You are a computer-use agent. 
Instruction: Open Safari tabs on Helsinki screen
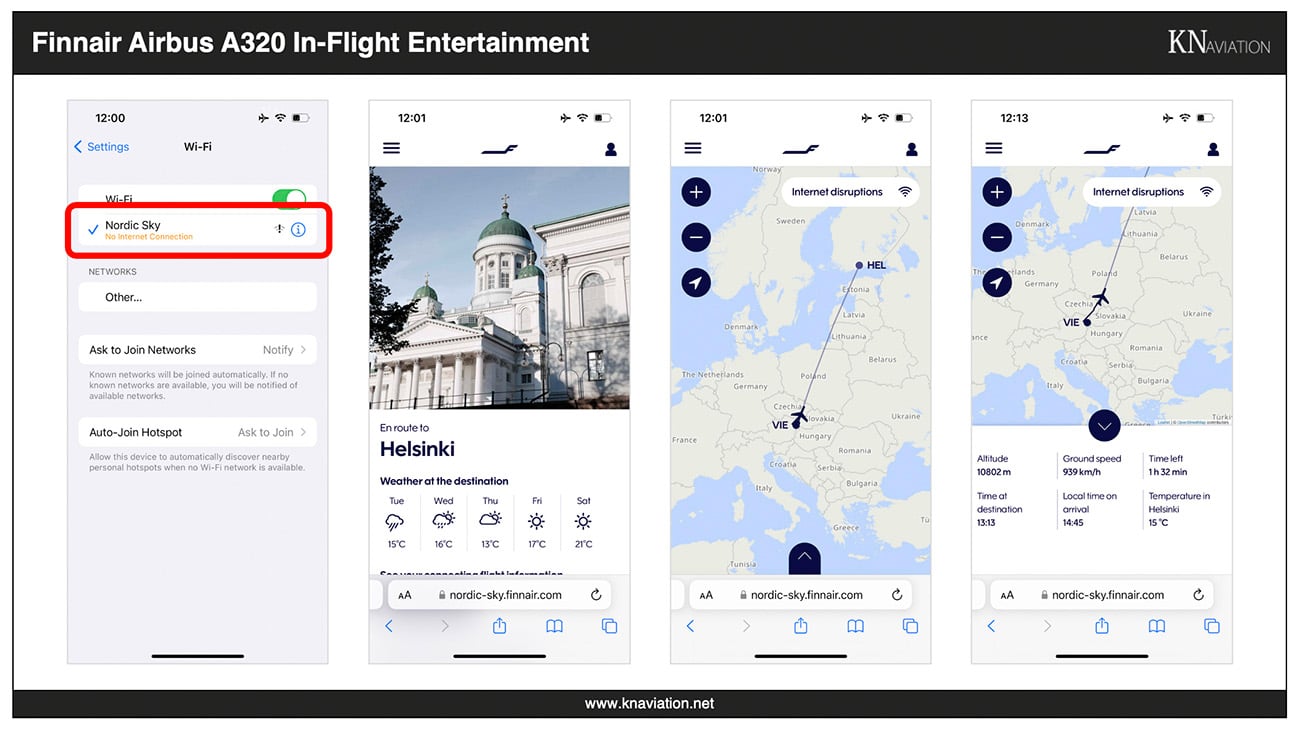pos(609,626)
